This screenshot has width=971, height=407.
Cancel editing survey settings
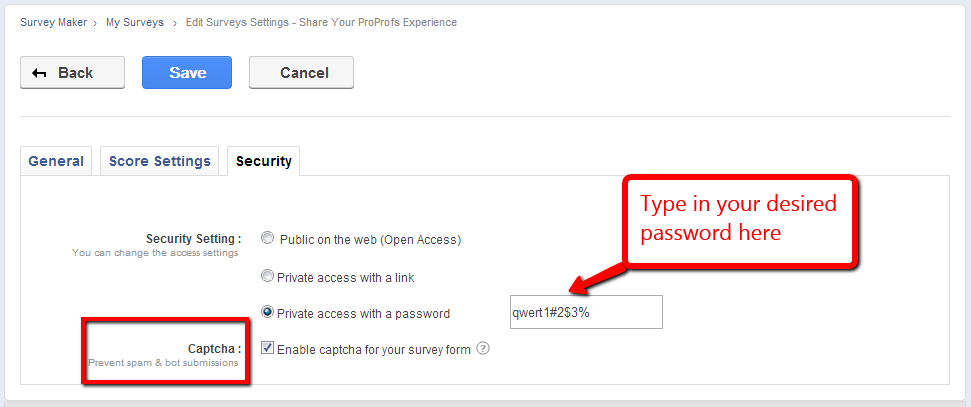tap(301, 72)
